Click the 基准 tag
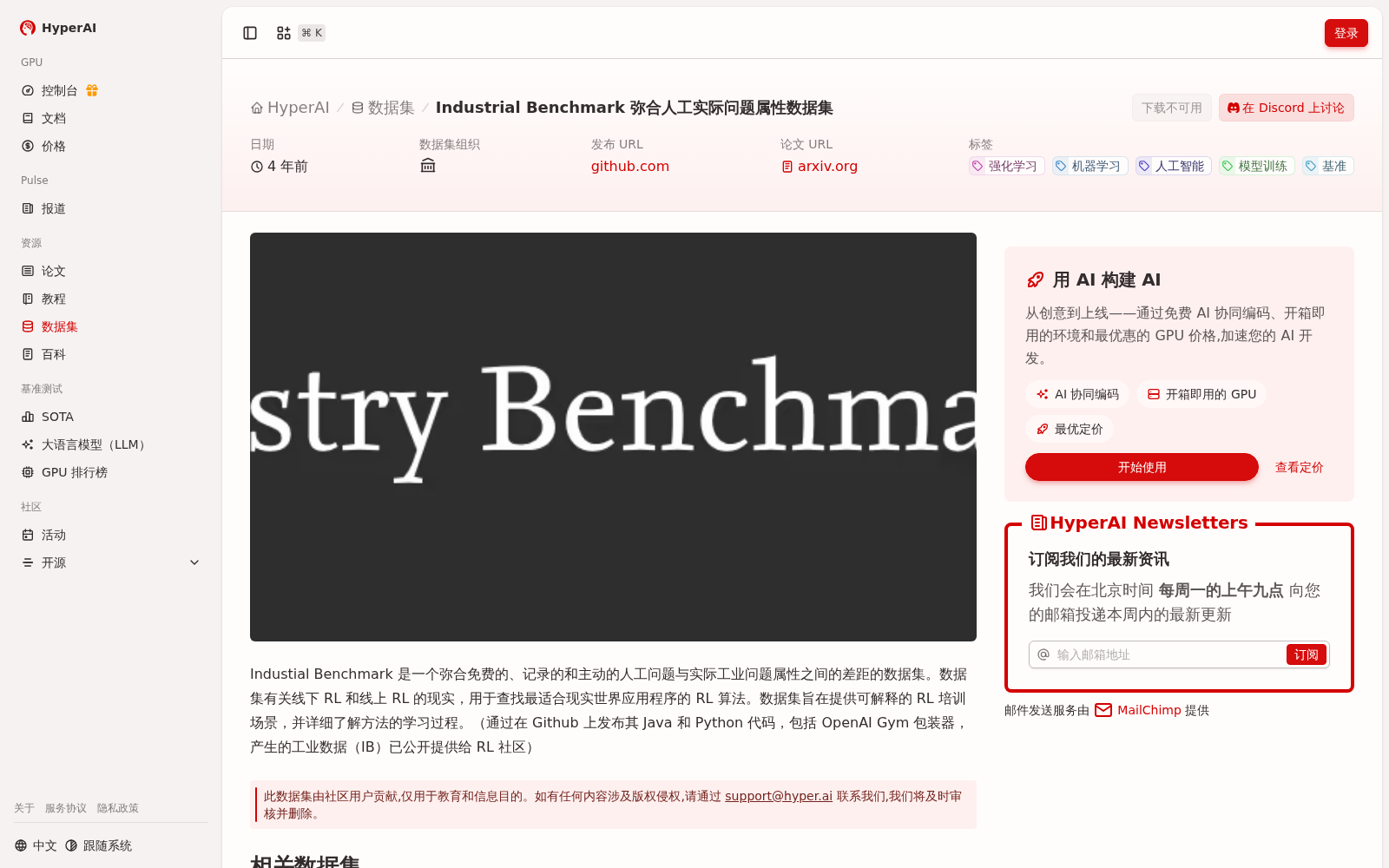 pyautogui.click(x=1328, y=166)
